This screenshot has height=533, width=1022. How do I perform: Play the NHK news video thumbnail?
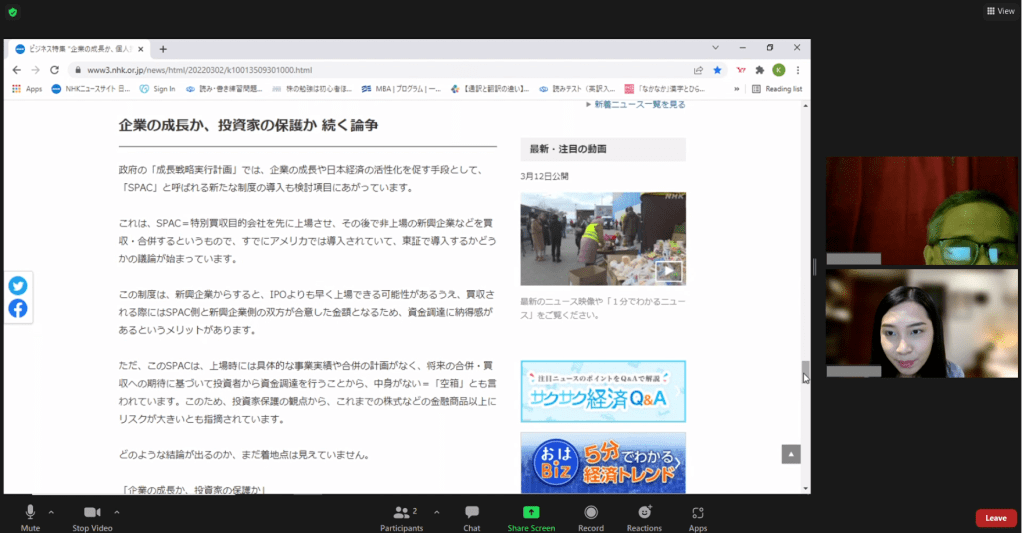[668, 270]
